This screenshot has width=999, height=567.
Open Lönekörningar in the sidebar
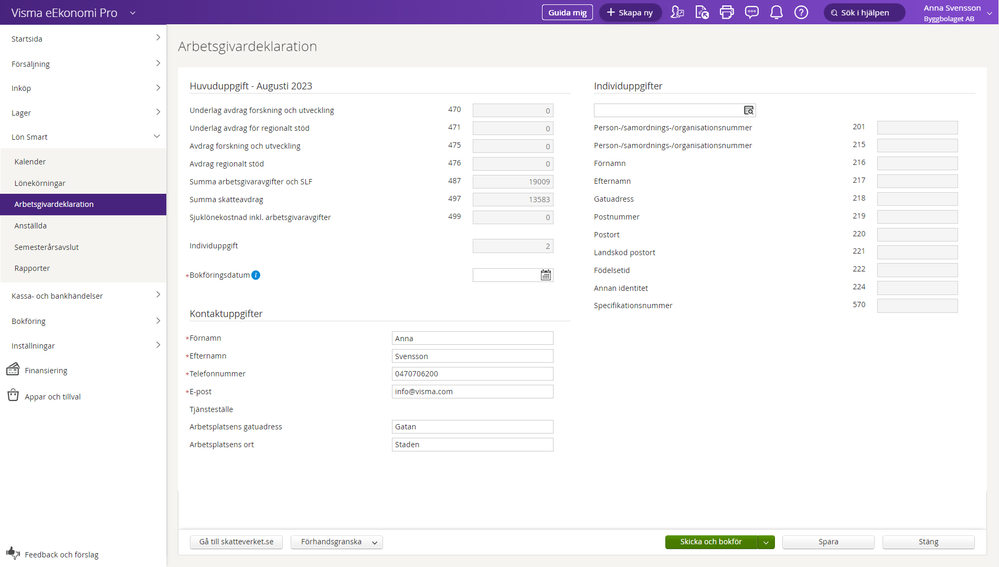point(40,183)
